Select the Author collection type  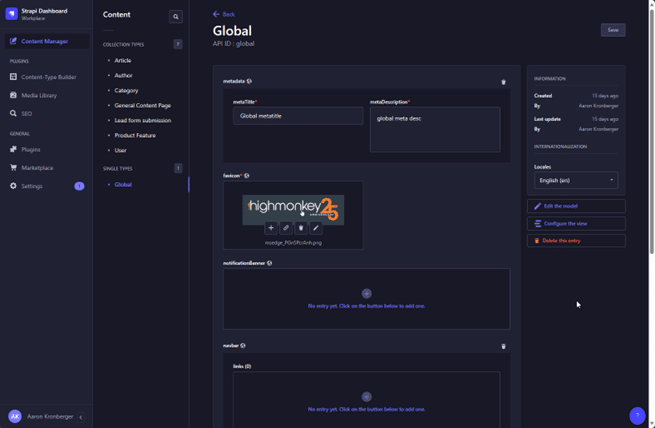pyautogui.click(x=123, y=76)
